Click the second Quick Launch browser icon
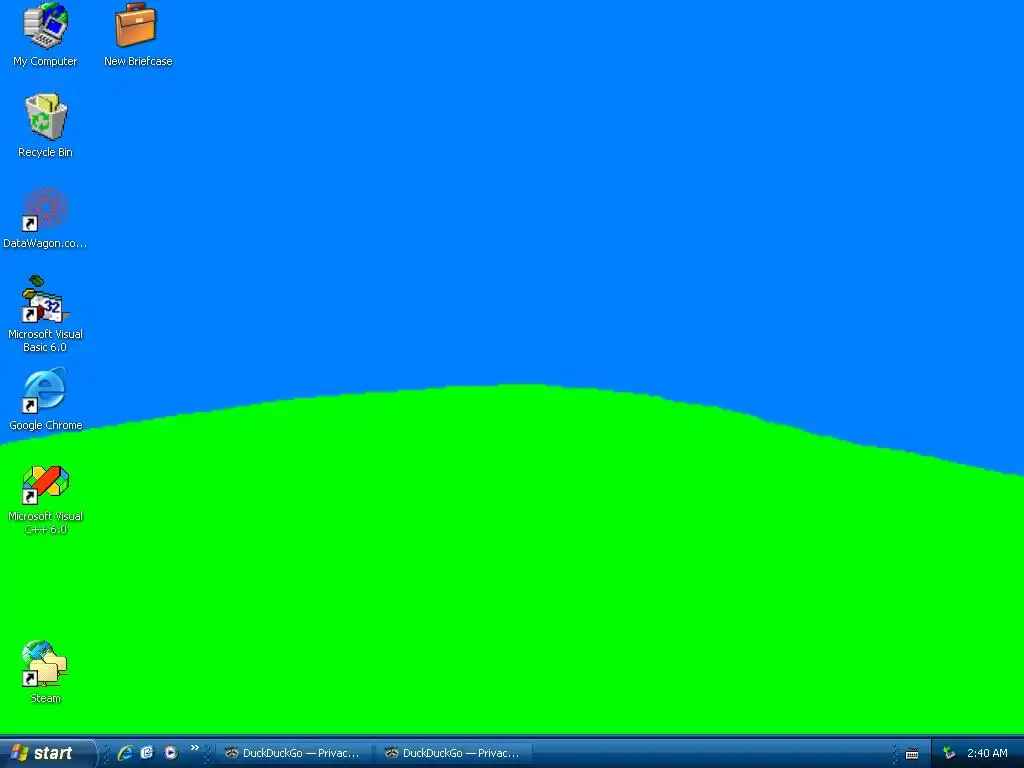Screen dimensions: 1024x768 point(148,753)
